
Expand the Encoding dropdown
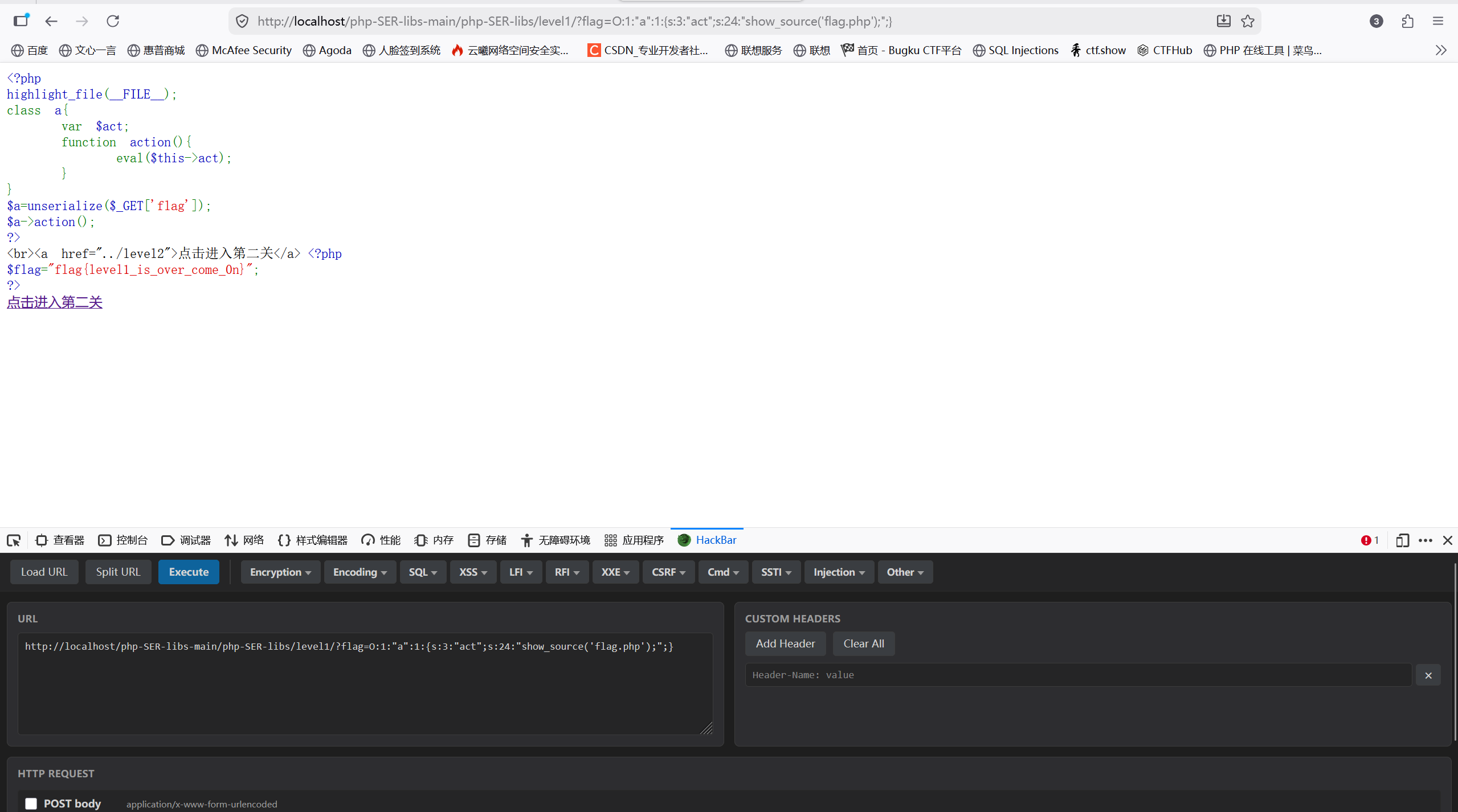(360, 572)
